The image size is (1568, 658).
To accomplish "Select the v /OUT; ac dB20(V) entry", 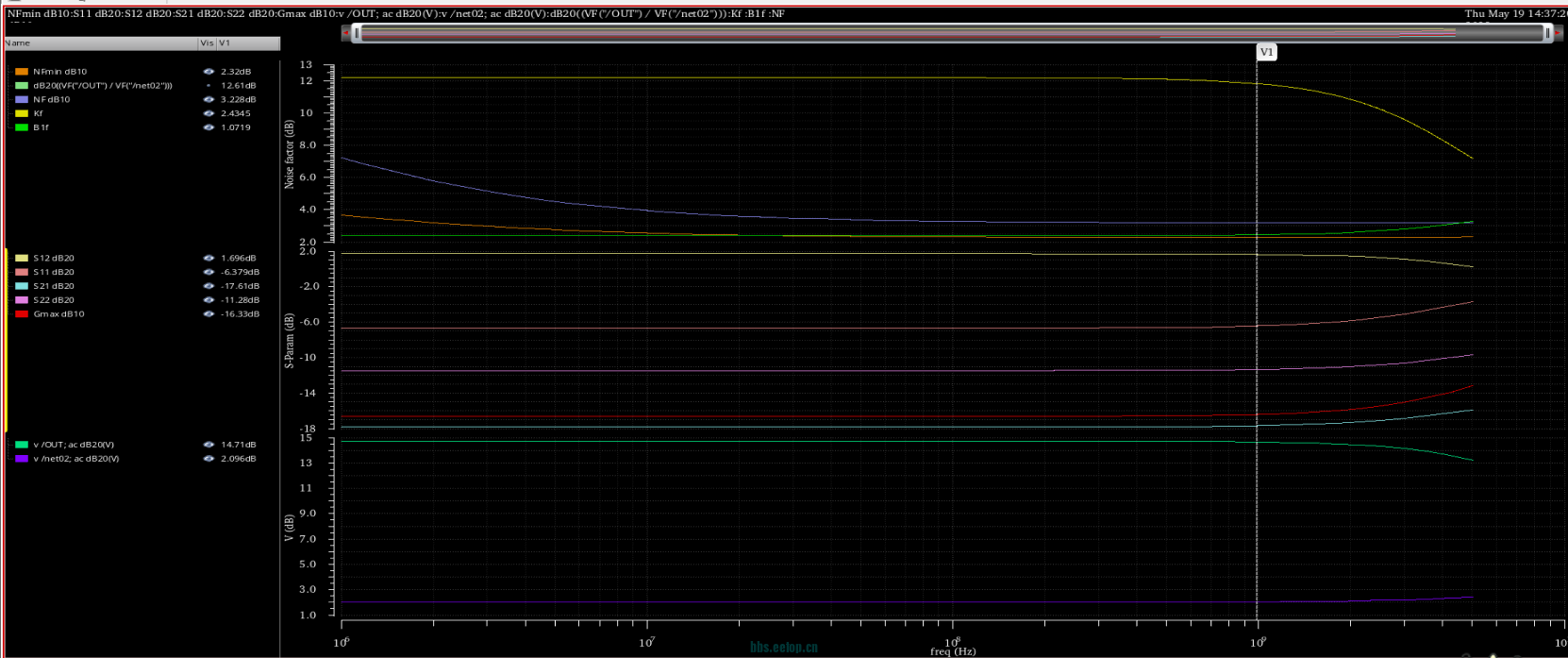I will point(74,445).
